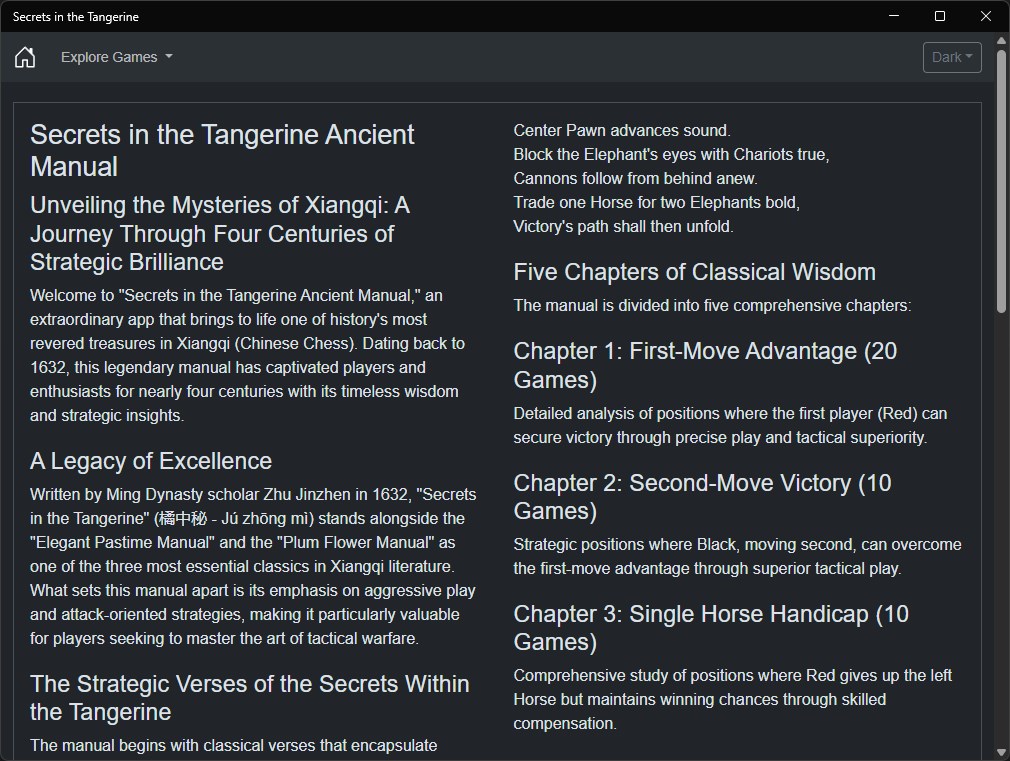Click the Chapter 3 Single Horse Handicap heading
This screenshot has height=761, width=1010.
[711, 627]
